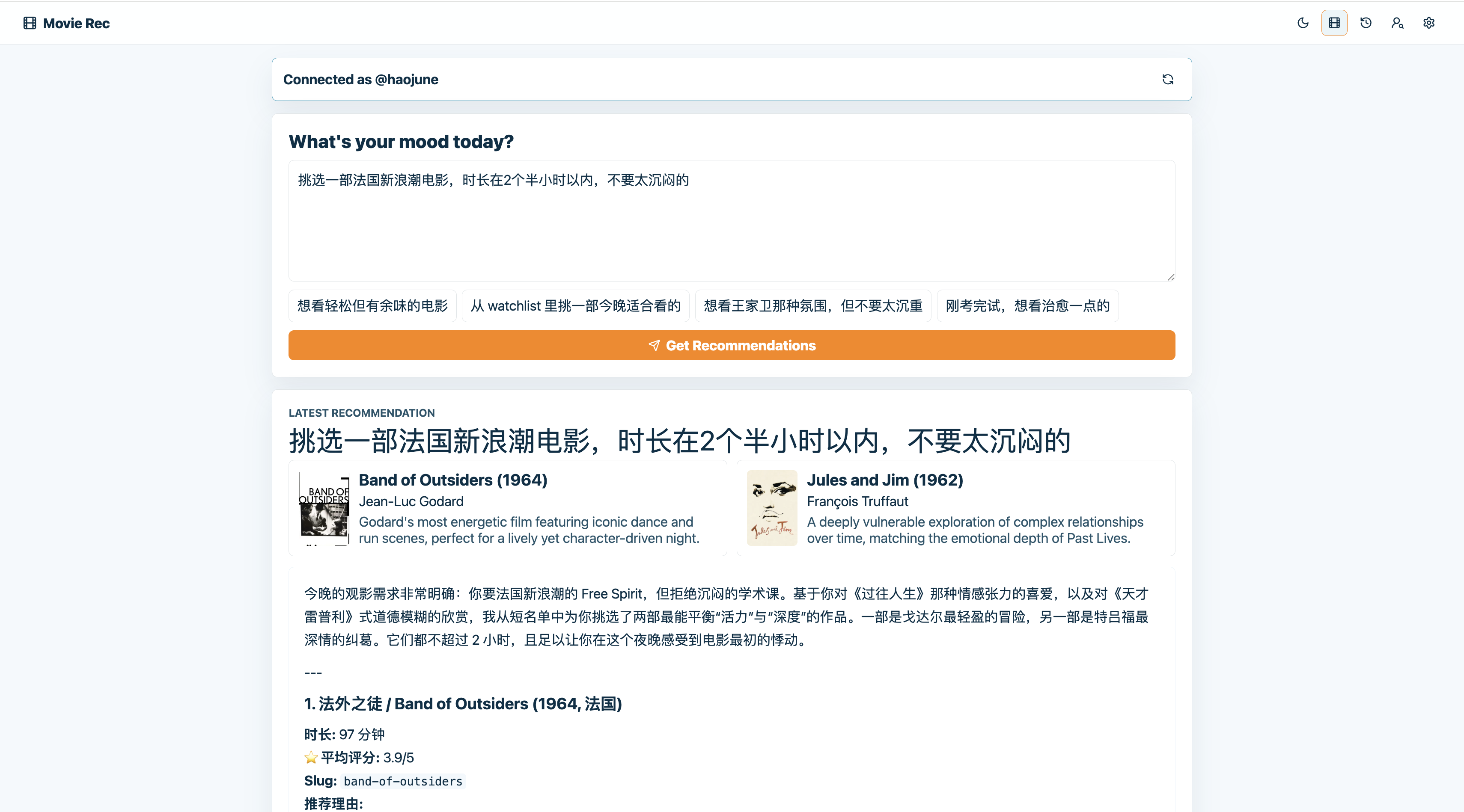This screenshot has height=812, width=1464.
Task: Toggle dark mode with the moon icon
Action: coord(1303,23)
